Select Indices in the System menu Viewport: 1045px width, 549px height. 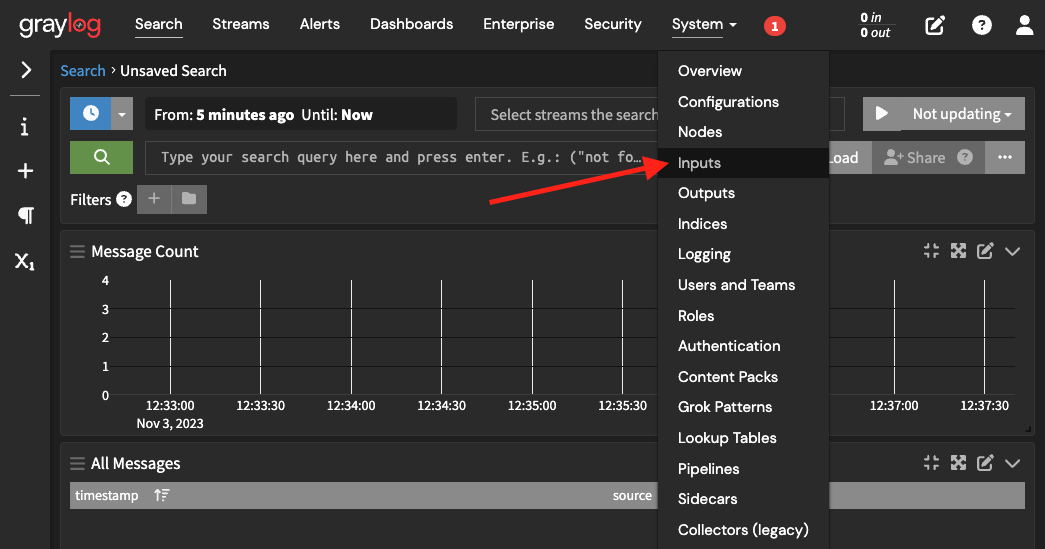coord(743,224)
